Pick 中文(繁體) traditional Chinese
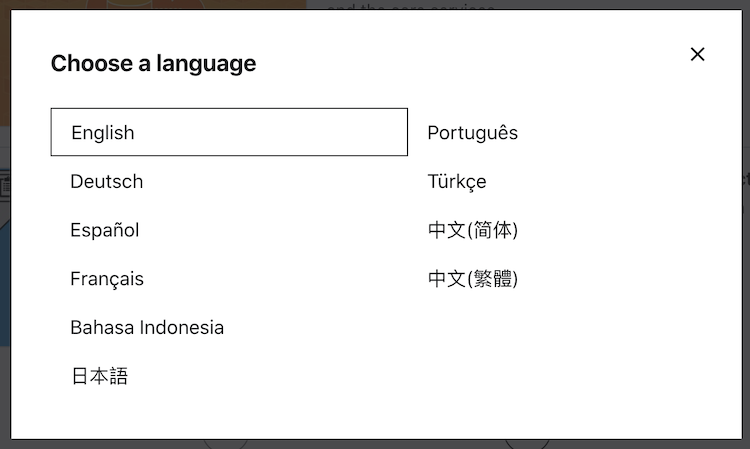Screen dimensions: 750x449 click(473, 279)
